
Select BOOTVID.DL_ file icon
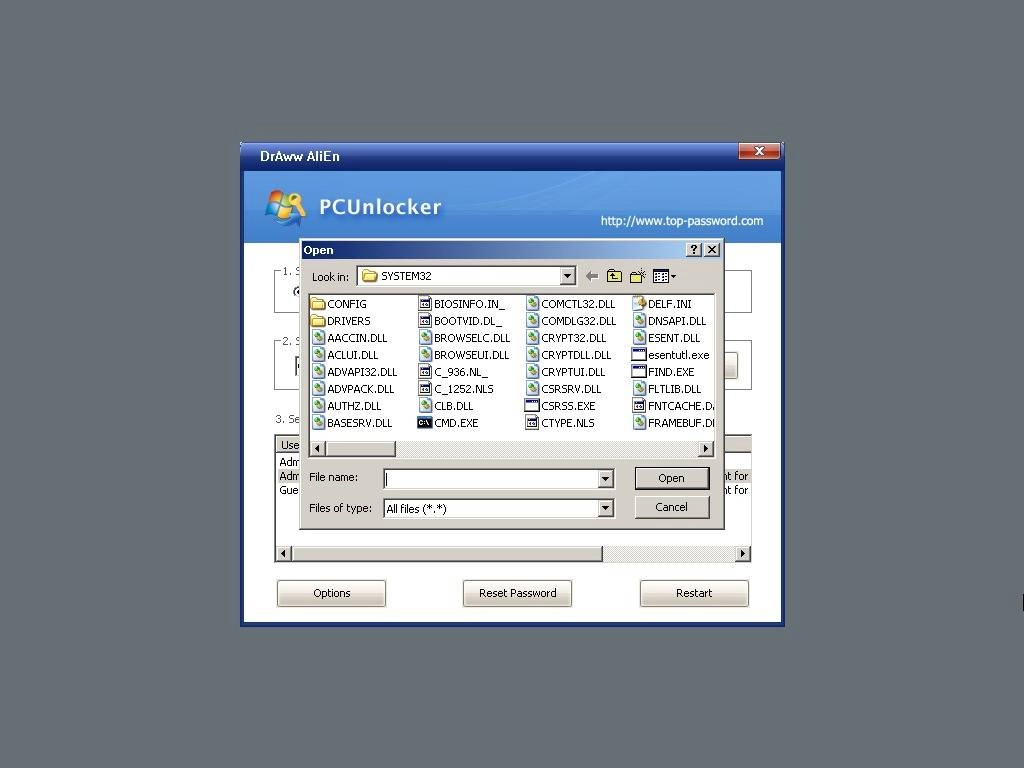click(x=425, y=321)
